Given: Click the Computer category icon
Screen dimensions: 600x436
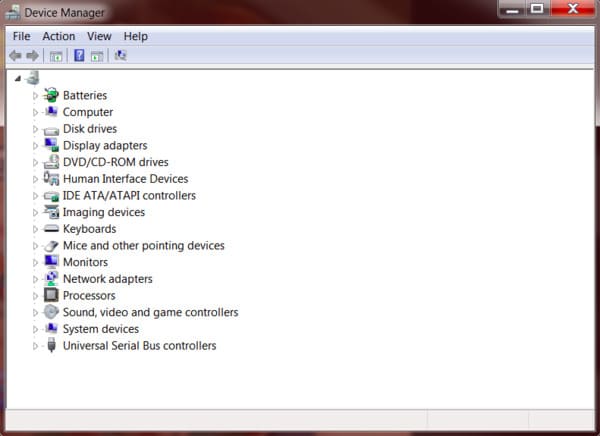Looking at the screenshot, I should click(51, 112).
